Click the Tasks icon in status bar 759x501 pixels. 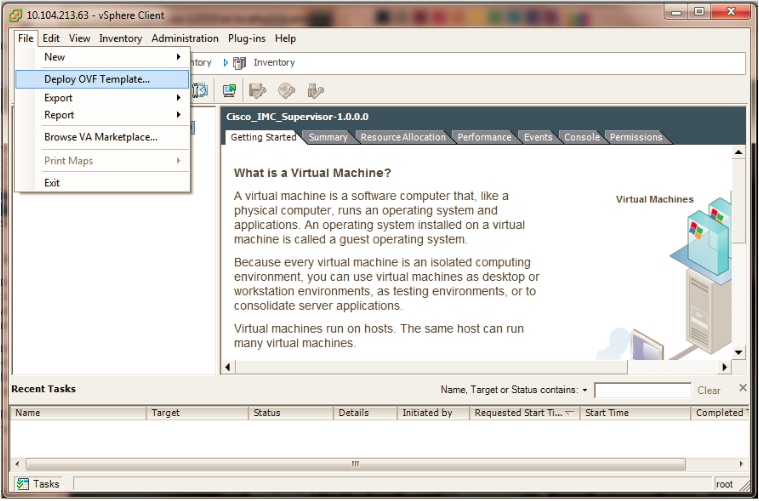pyautogui.click(x=22, y=484)
